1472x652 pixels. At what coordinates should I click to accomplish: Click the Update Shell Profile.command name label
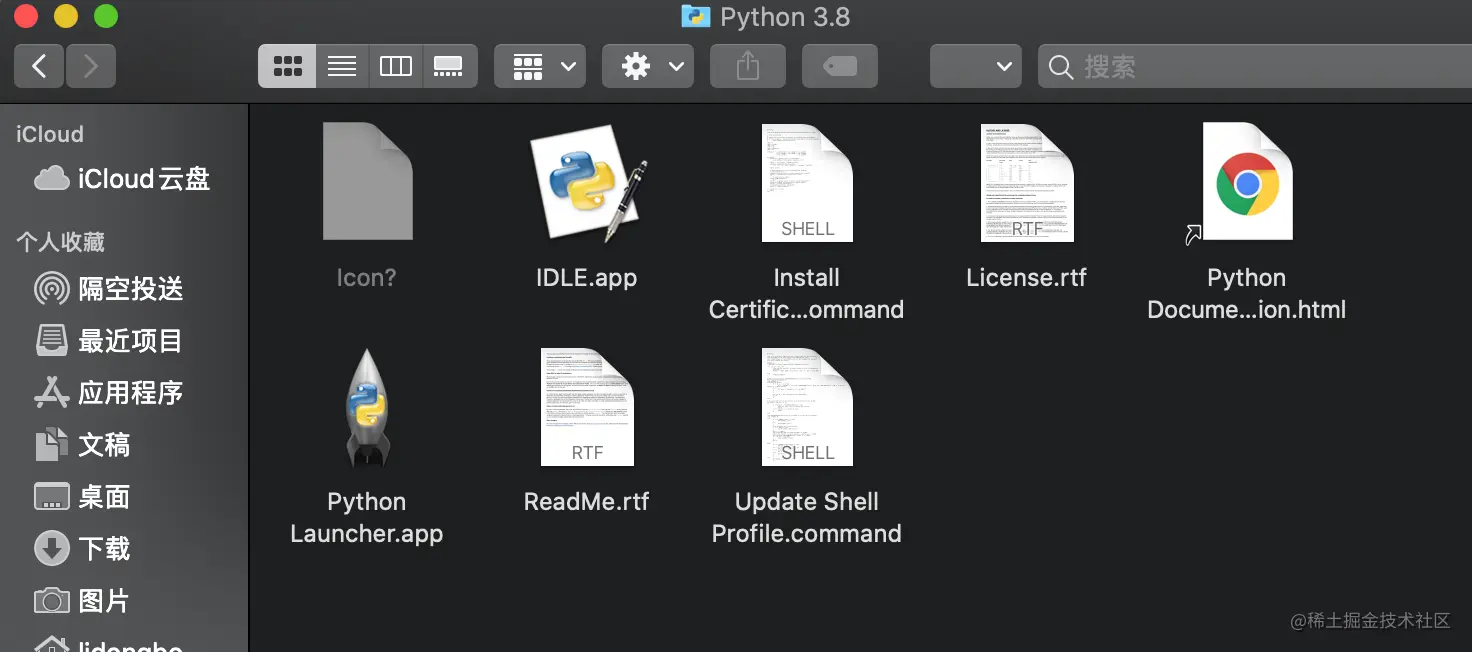(807, 518)
